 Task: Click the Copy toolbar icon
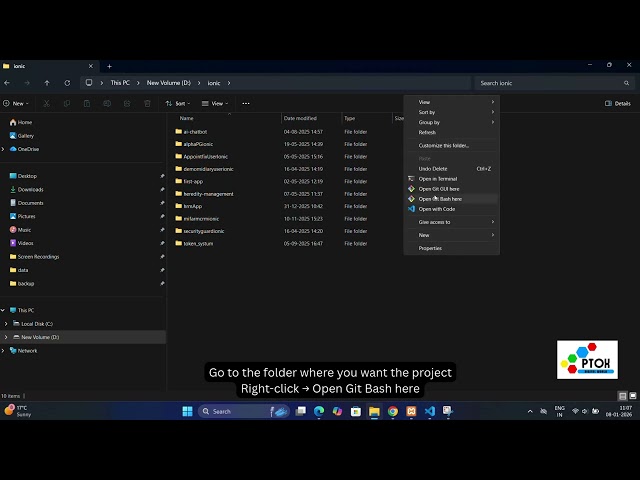67,104
